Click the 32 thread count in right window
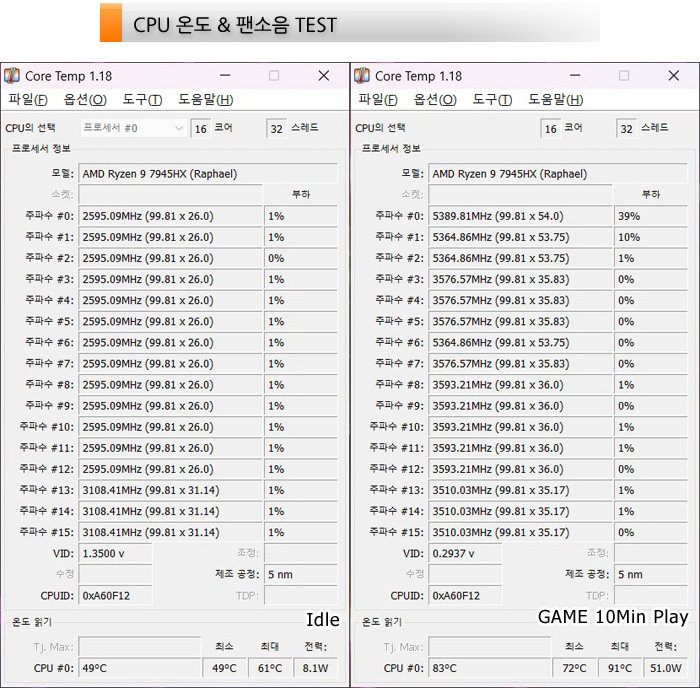Image resolution: width=700 pixels, height=691 pixels. tap(626, 129)
